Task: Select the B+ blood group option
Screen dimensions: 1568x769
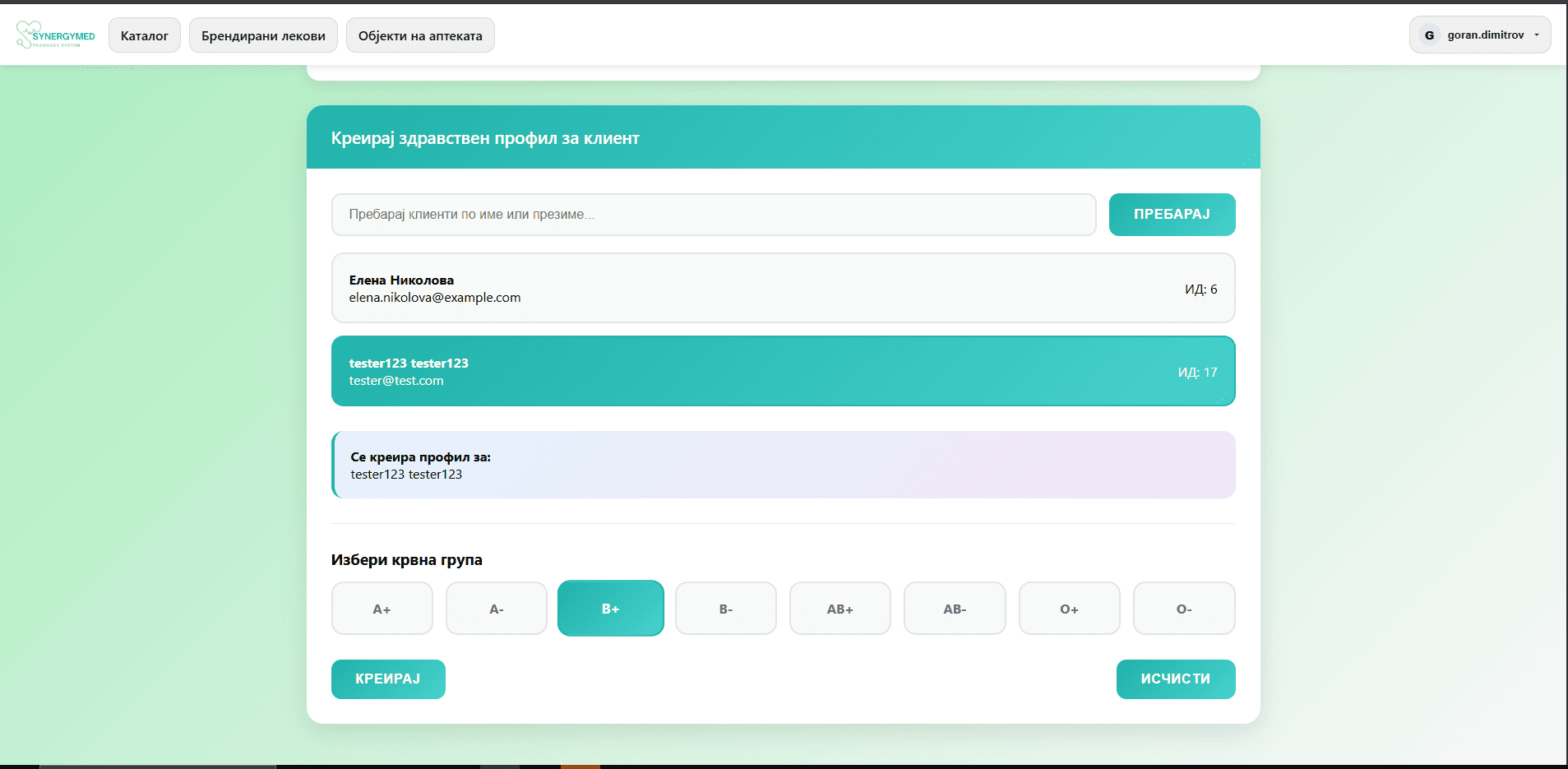Action: point(610,609)
